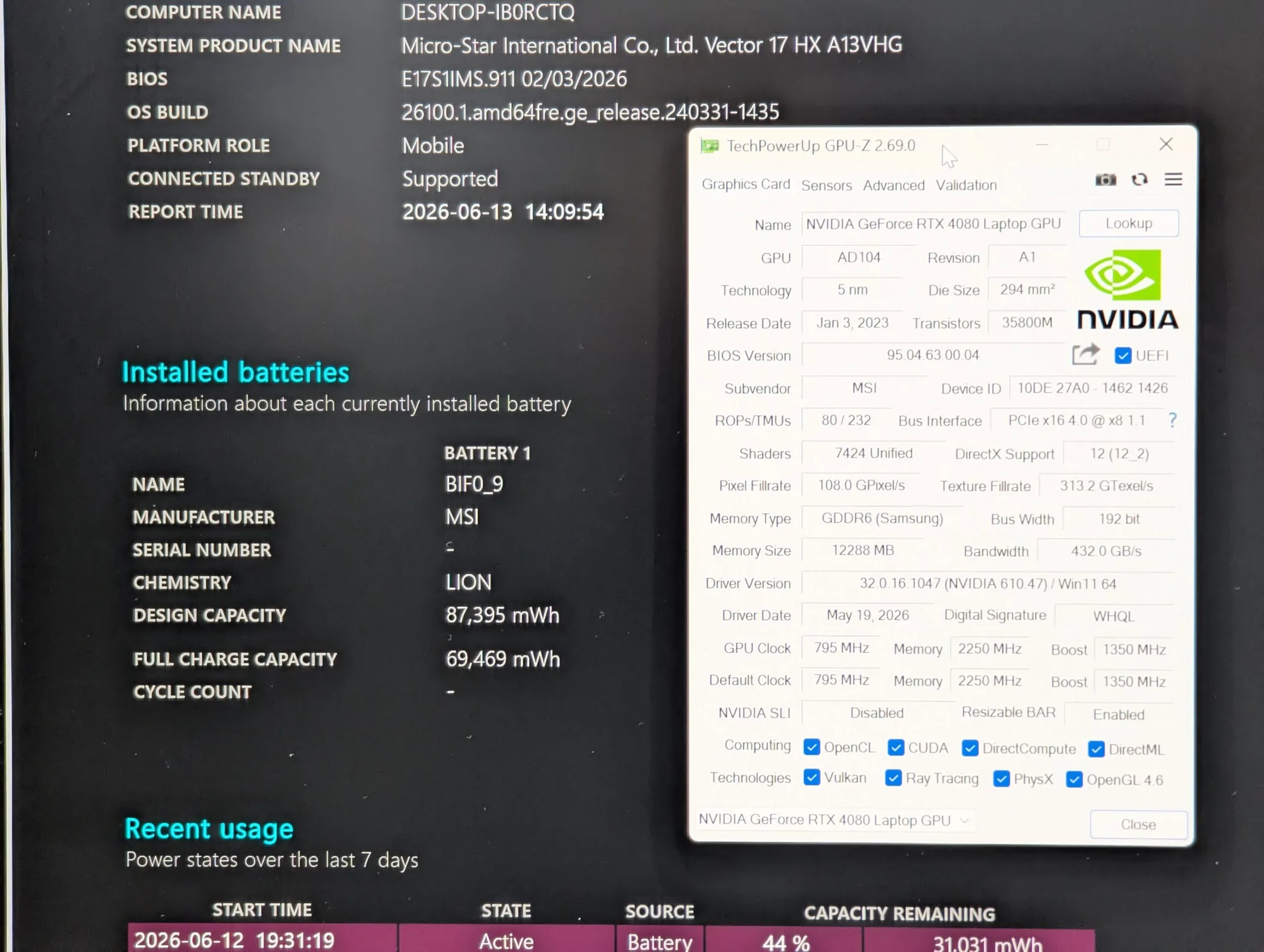The width and height of the screenshot is (1264, 952).
Task: Click the 69,469 mWh full charge value
Action: click(503, 659)
